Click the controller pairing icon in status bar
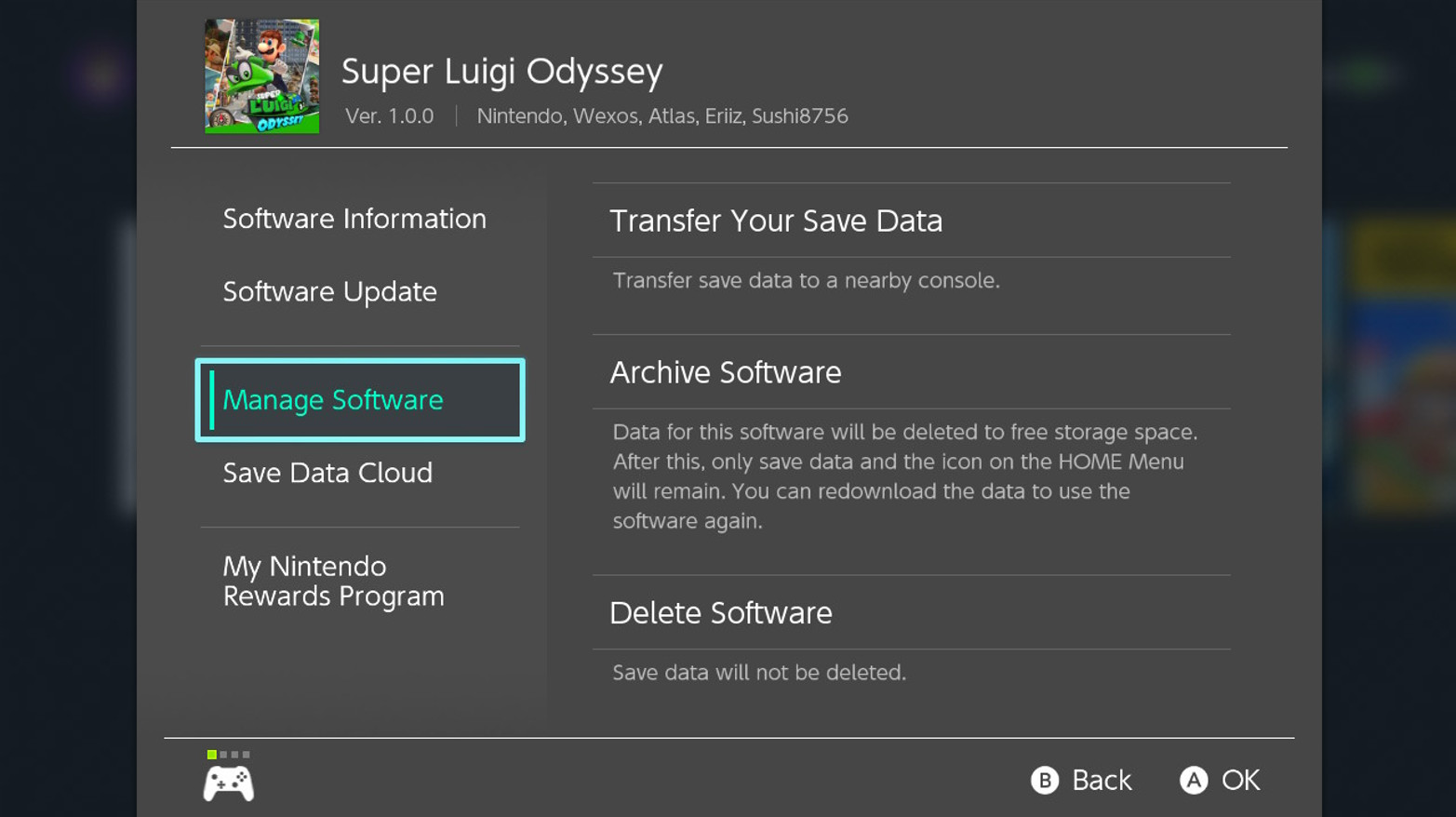 click(228, 782)
